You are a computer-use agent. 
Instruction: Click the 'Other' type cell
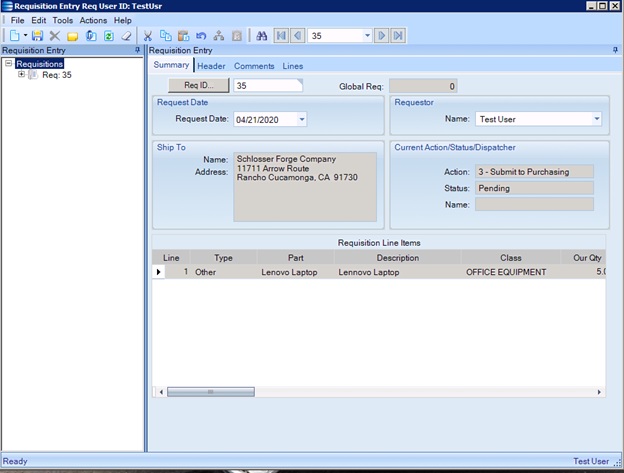coord(223,272)
